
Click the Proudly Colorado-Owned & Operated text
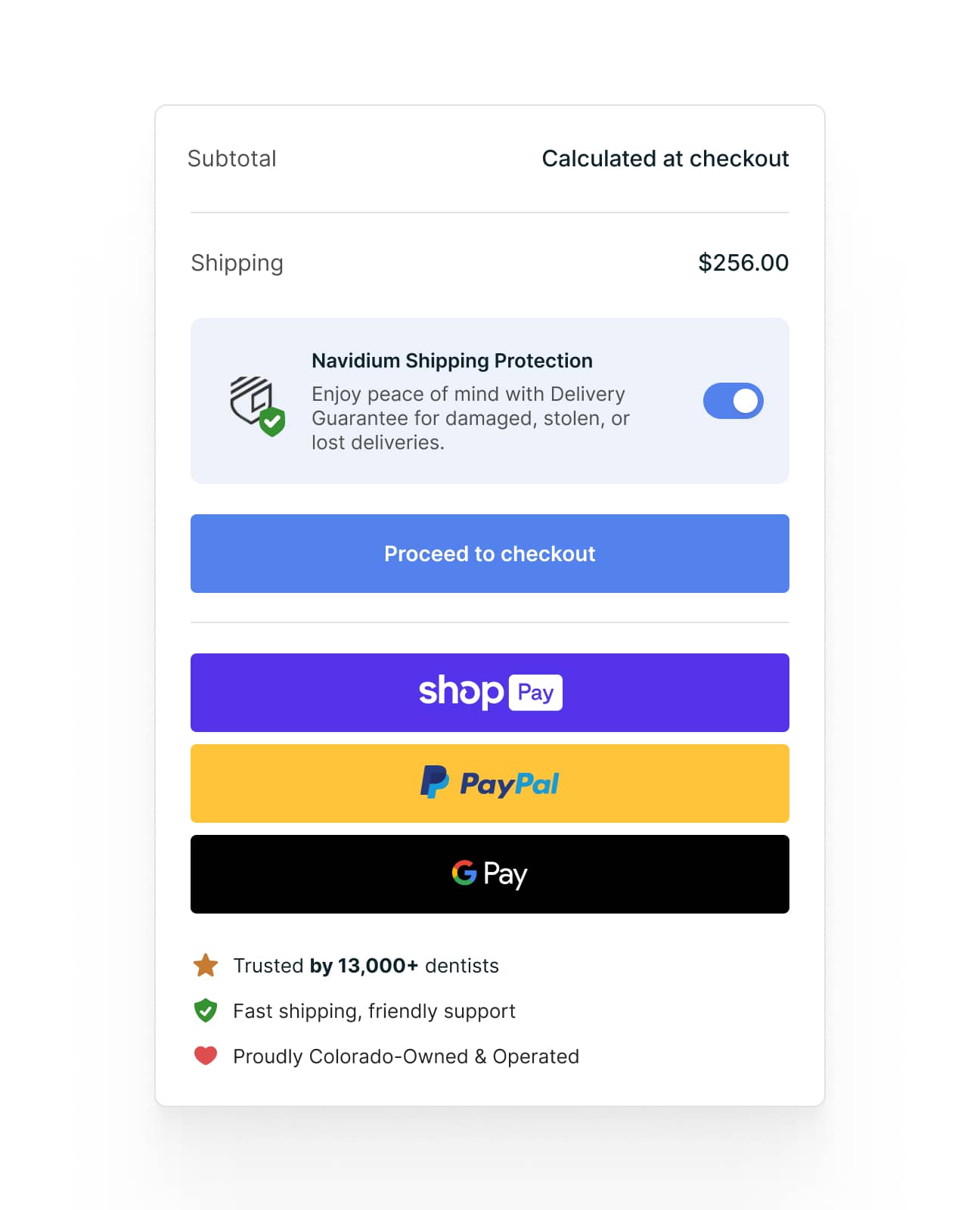click(406, 1056)
